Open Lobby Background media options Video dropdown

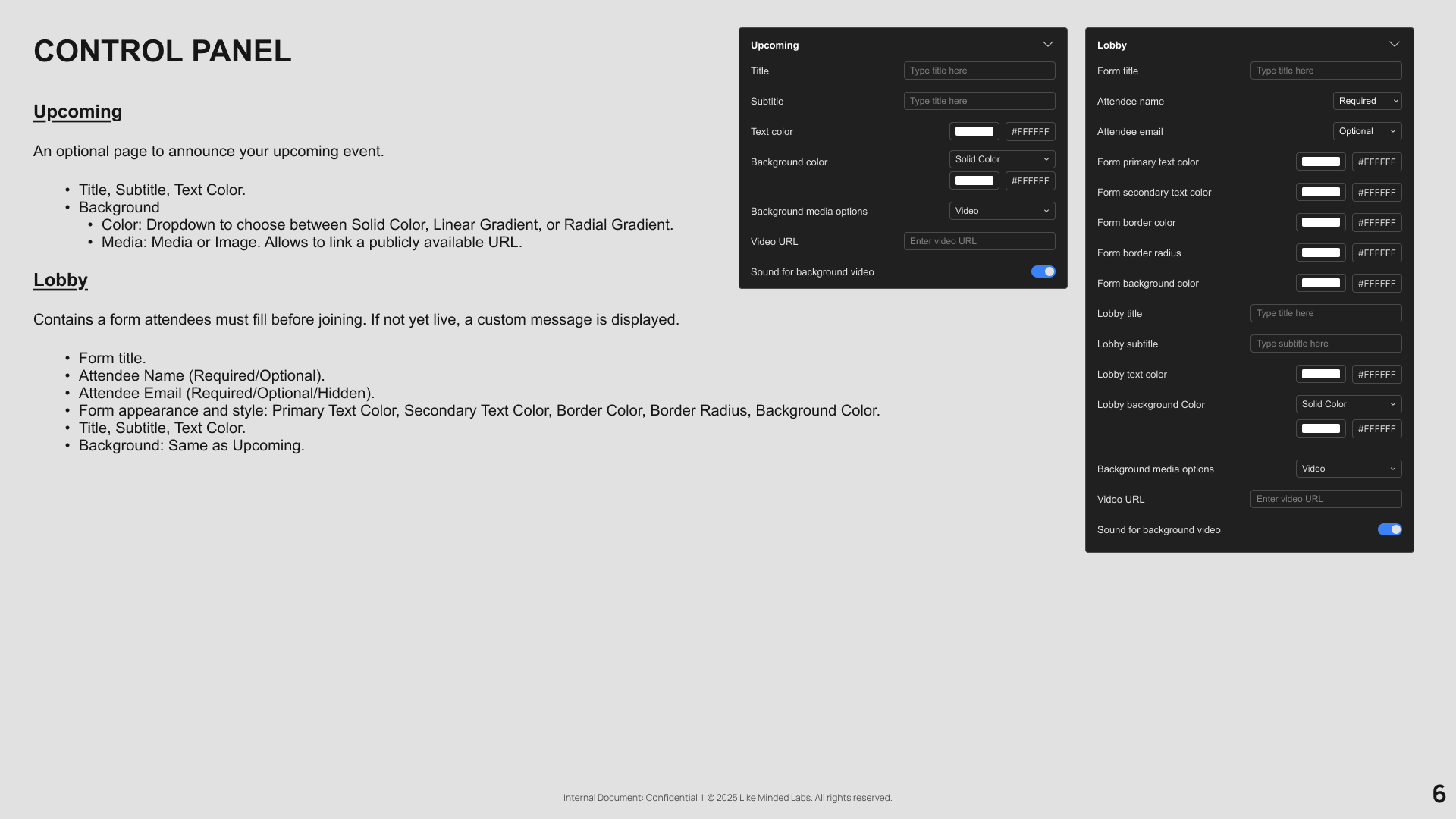click(x=1348, y=469)
